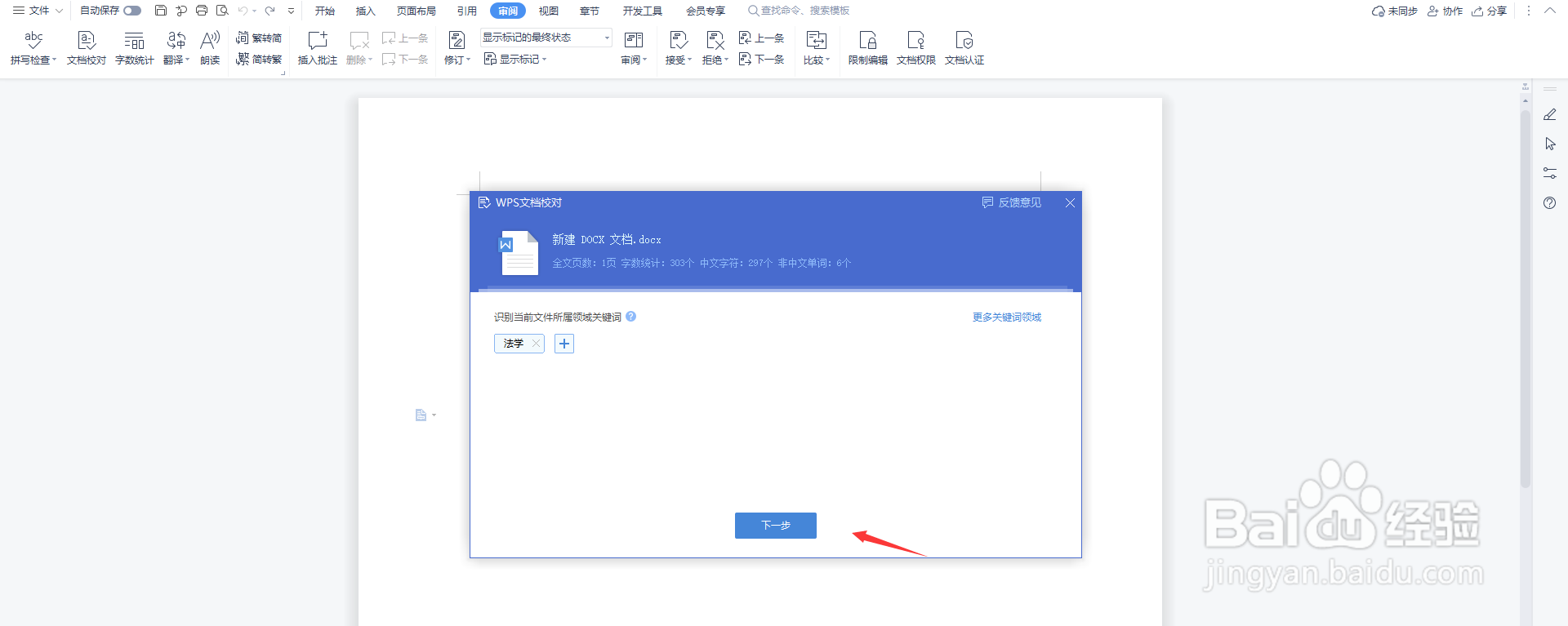This screenshot has height=626, width=1568.
Task: Open the proofing group dialog launcher
Action: click(x=283, y=73)
